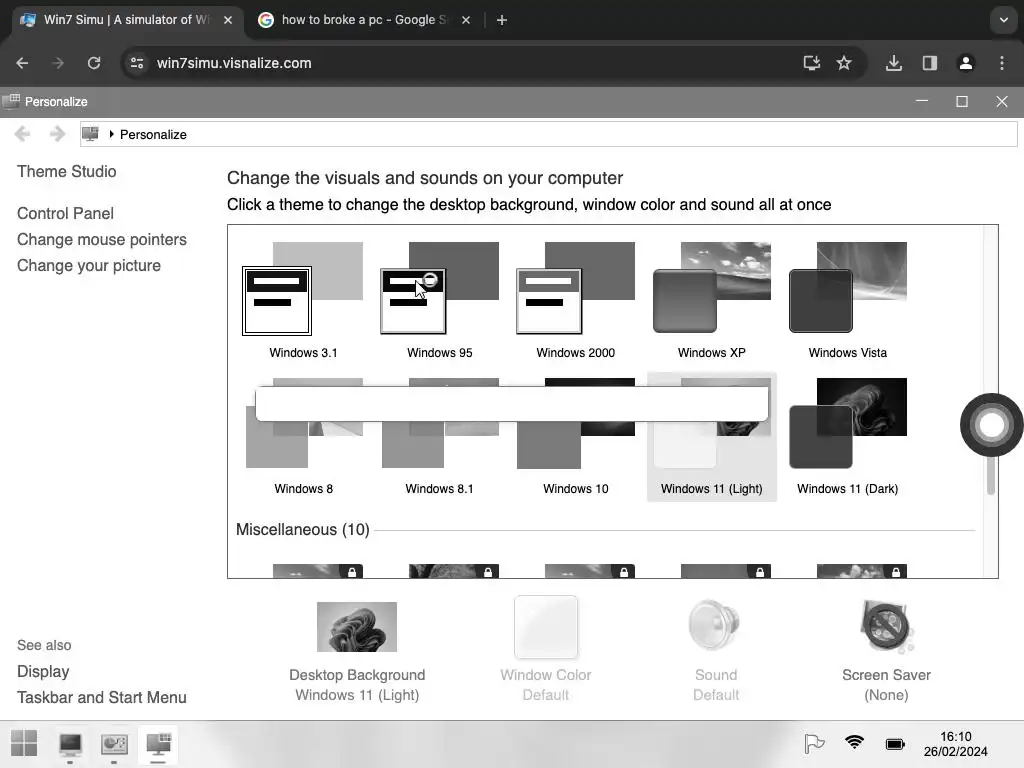Open the browser profile icon
The height and width of the screenshot is (768, 1024).
tap(966, 63)
